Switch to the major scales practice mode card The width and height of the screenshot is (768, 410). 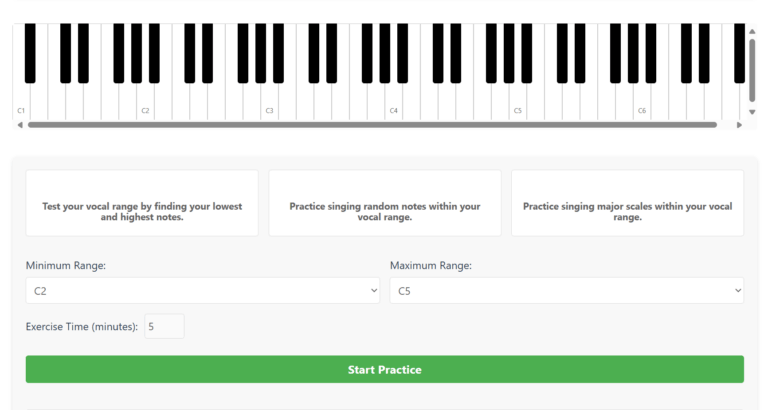point(627,203)
